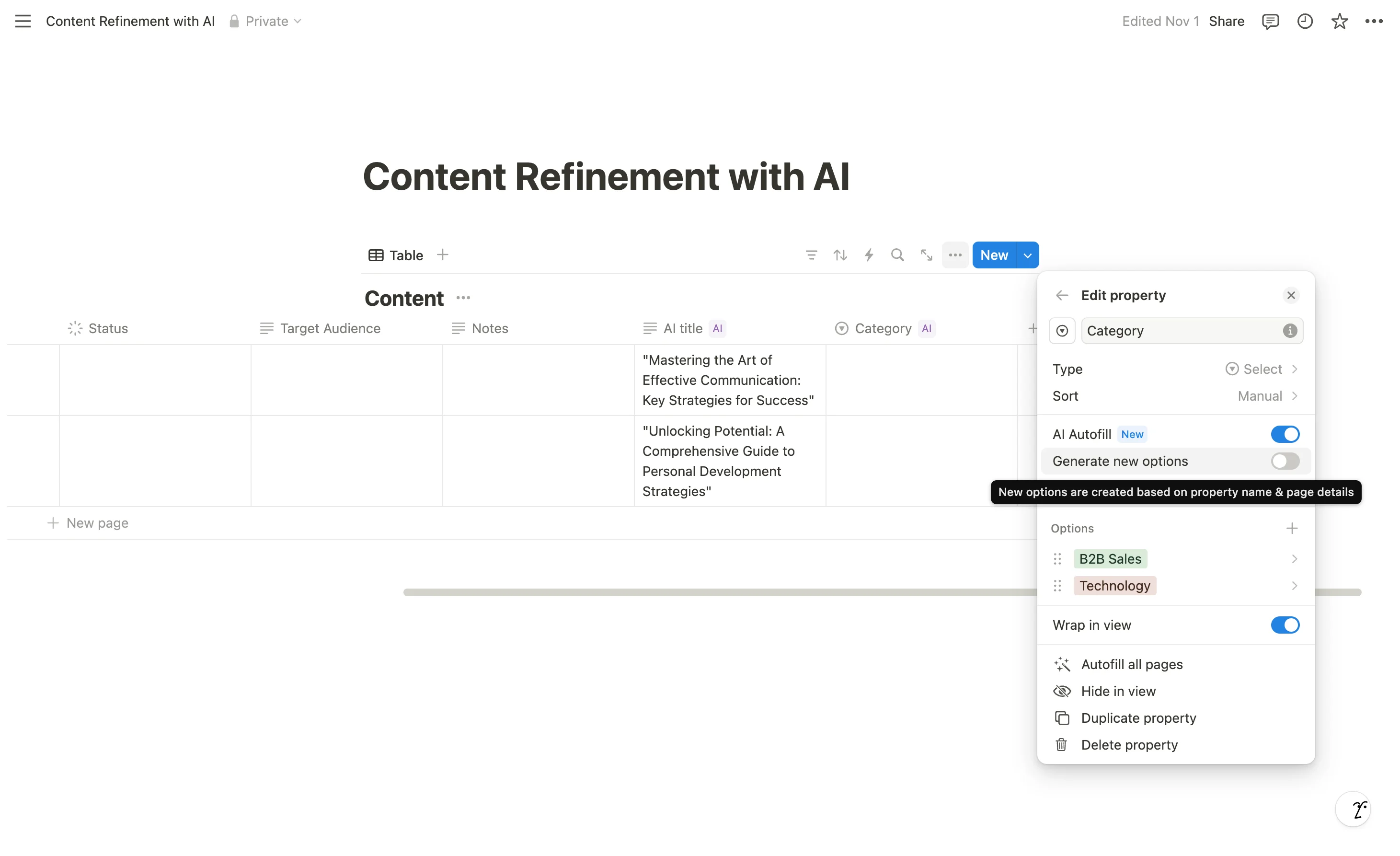Screen dimensions: 1400x856
Task: Open the Type Select submenu
Action: [x=1262, y=369]
